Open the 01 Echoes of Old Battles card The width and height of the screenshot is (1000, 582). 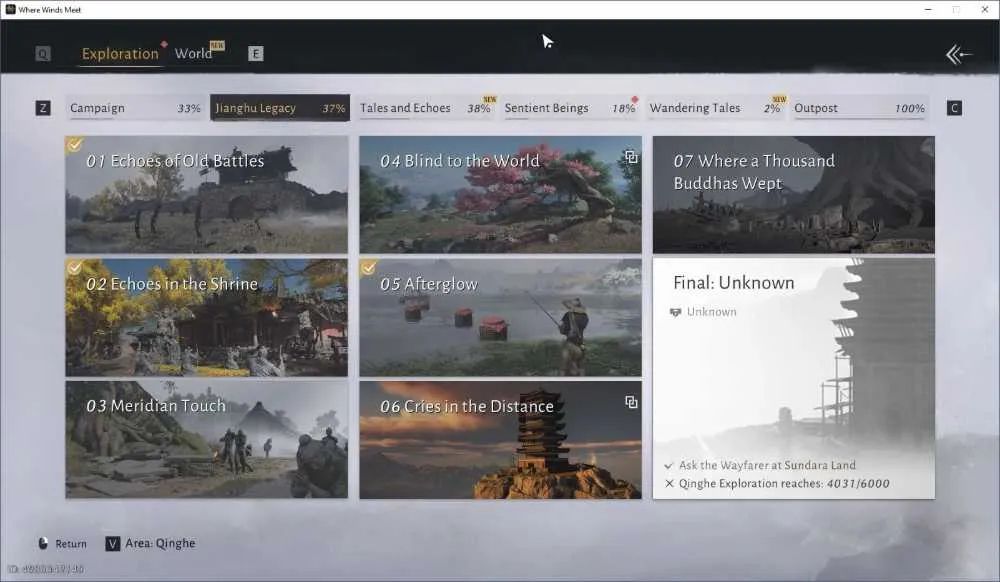pyautogui.click(x=207, y=194)
